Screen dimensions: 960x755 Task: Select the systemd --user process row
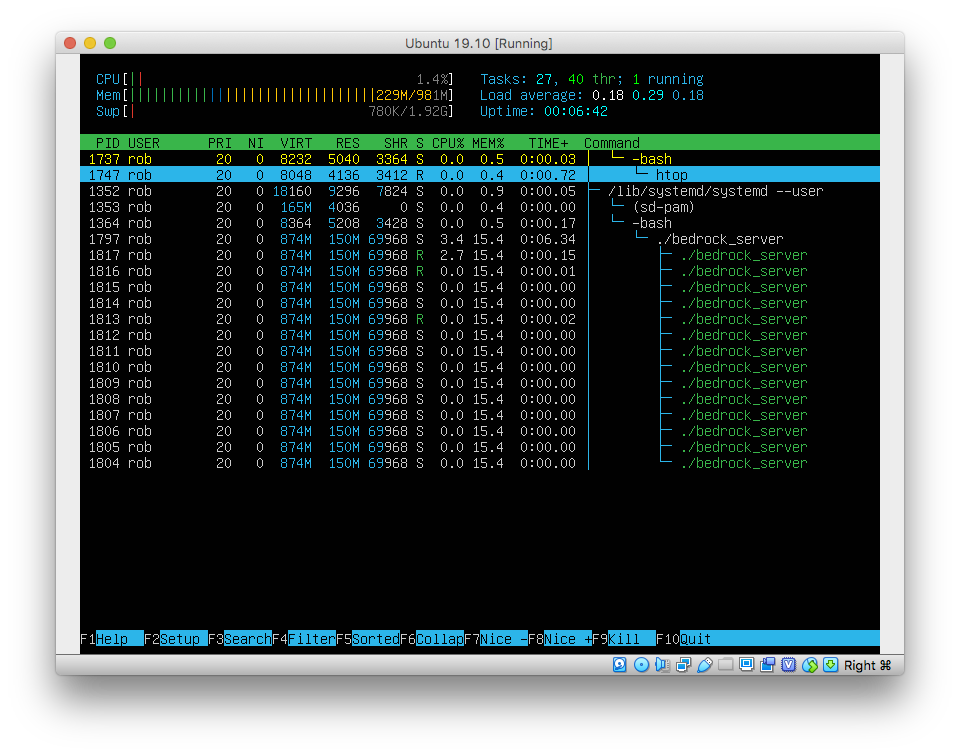(400, 191)
